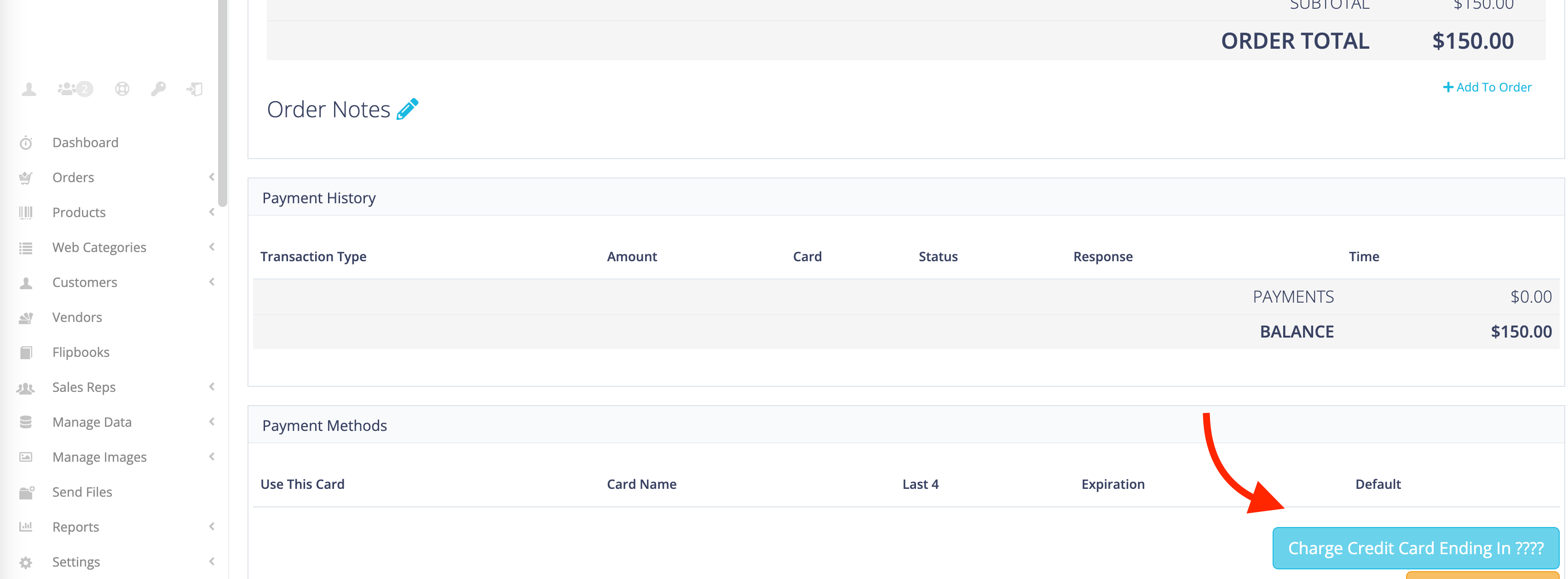Image resolution: width=1568 pixels, height=579 pixels.
Task: Click the Time column header
Action: tap(1364, 257)
